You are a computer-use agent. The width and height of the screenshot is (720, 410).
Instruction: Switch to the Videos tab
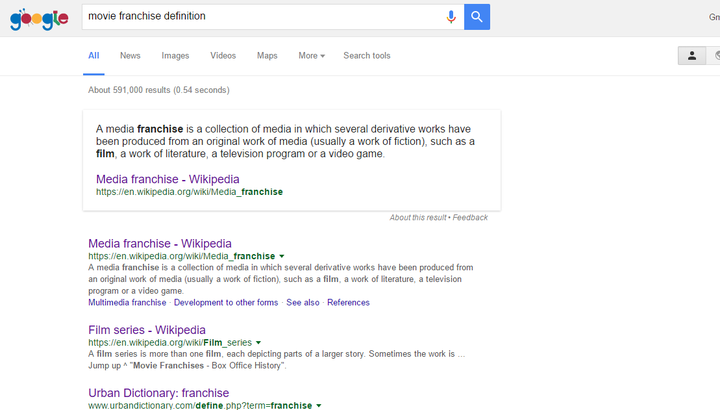pyautogui.click(x=223, y=56)
